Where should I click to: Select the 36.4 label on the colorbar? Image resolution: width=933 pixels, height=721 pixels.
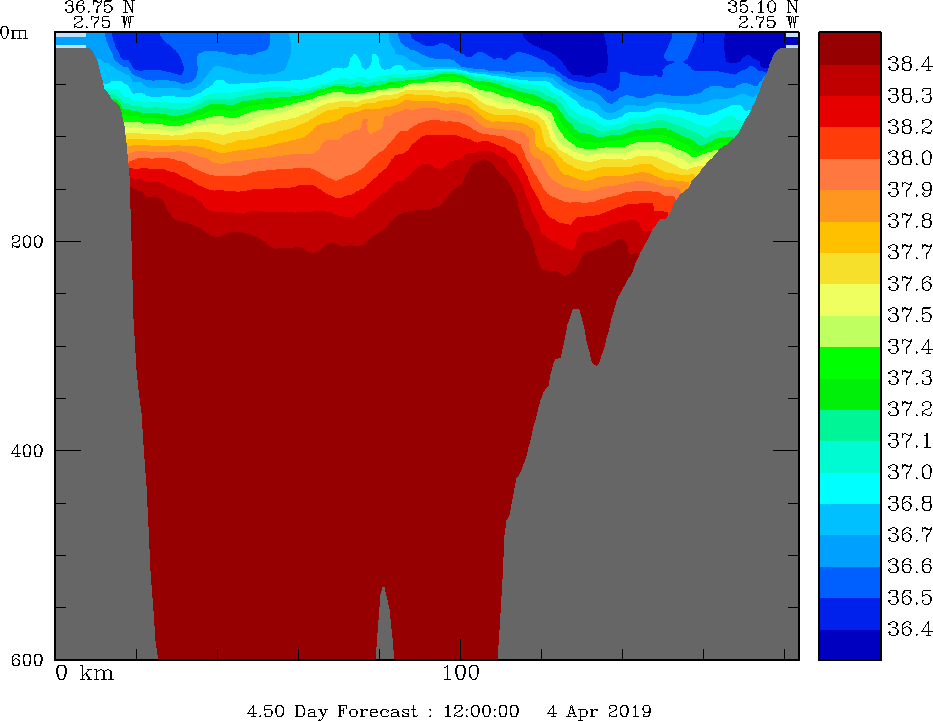[909, 629]
